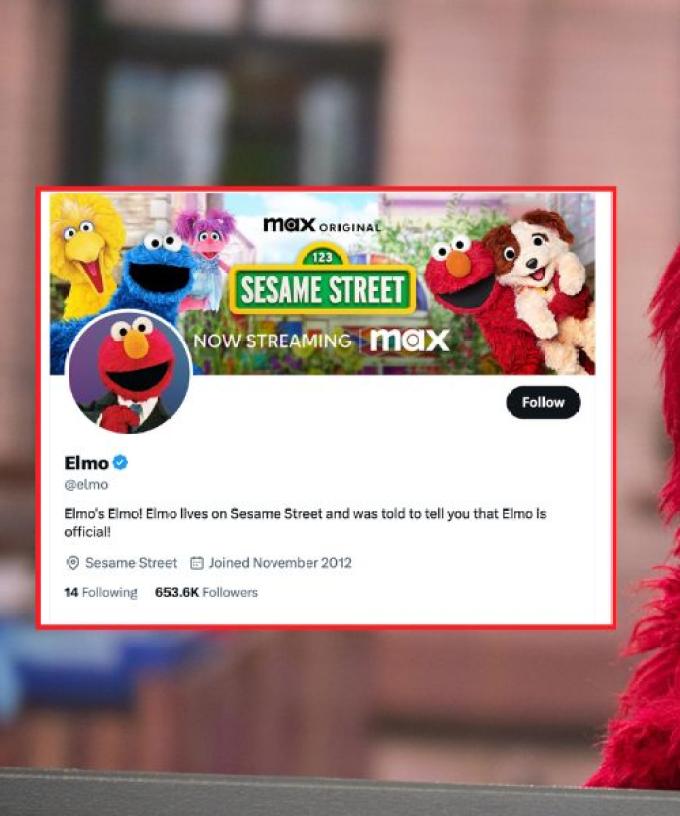
Task: Click the Joined November 2012 text
Action: click(280, 563)
